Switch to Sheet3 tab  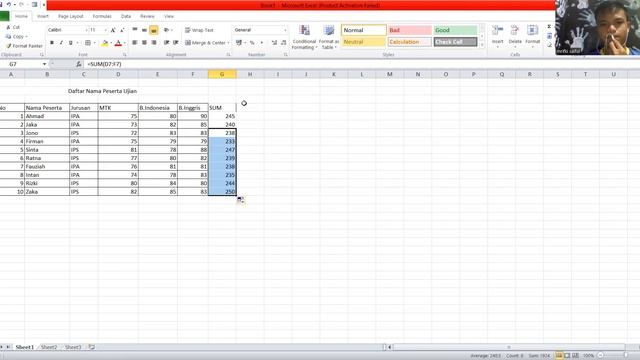[73, 347]
